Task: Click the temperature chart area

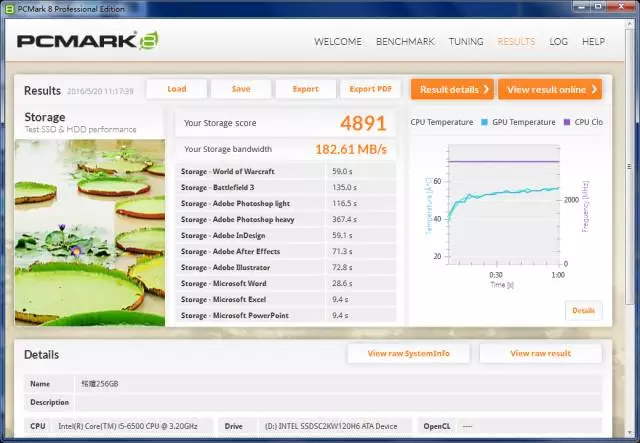Action: tap(504, 204)
